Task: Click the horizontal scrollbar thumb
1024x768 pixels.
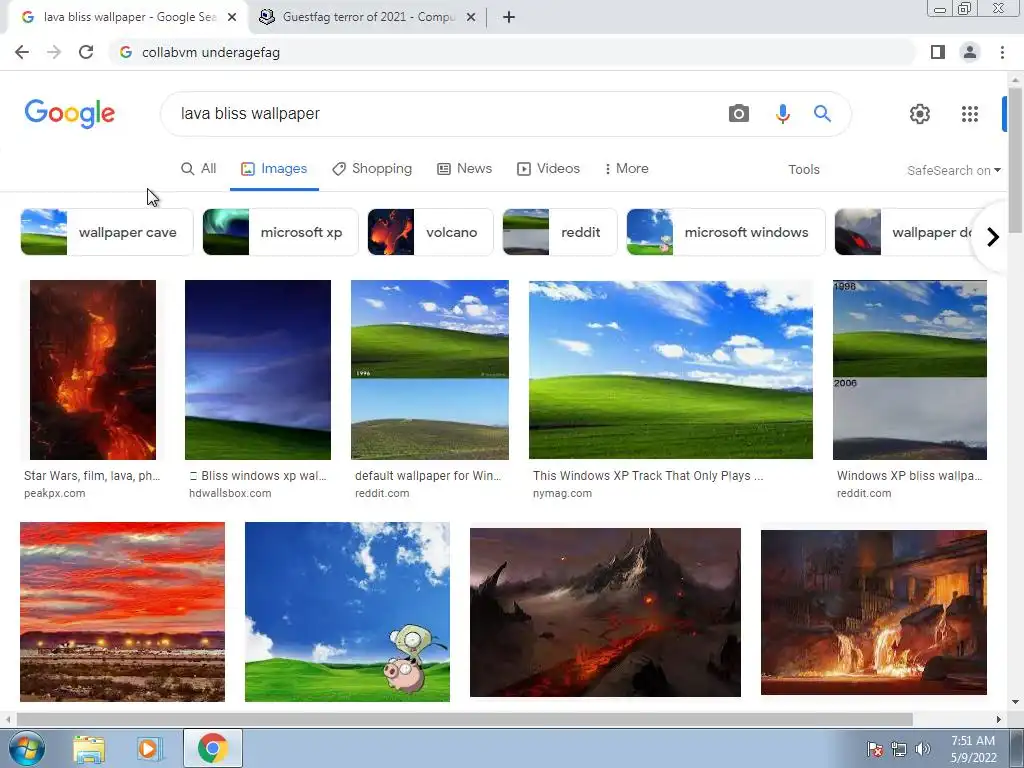Action: (464, 719)
